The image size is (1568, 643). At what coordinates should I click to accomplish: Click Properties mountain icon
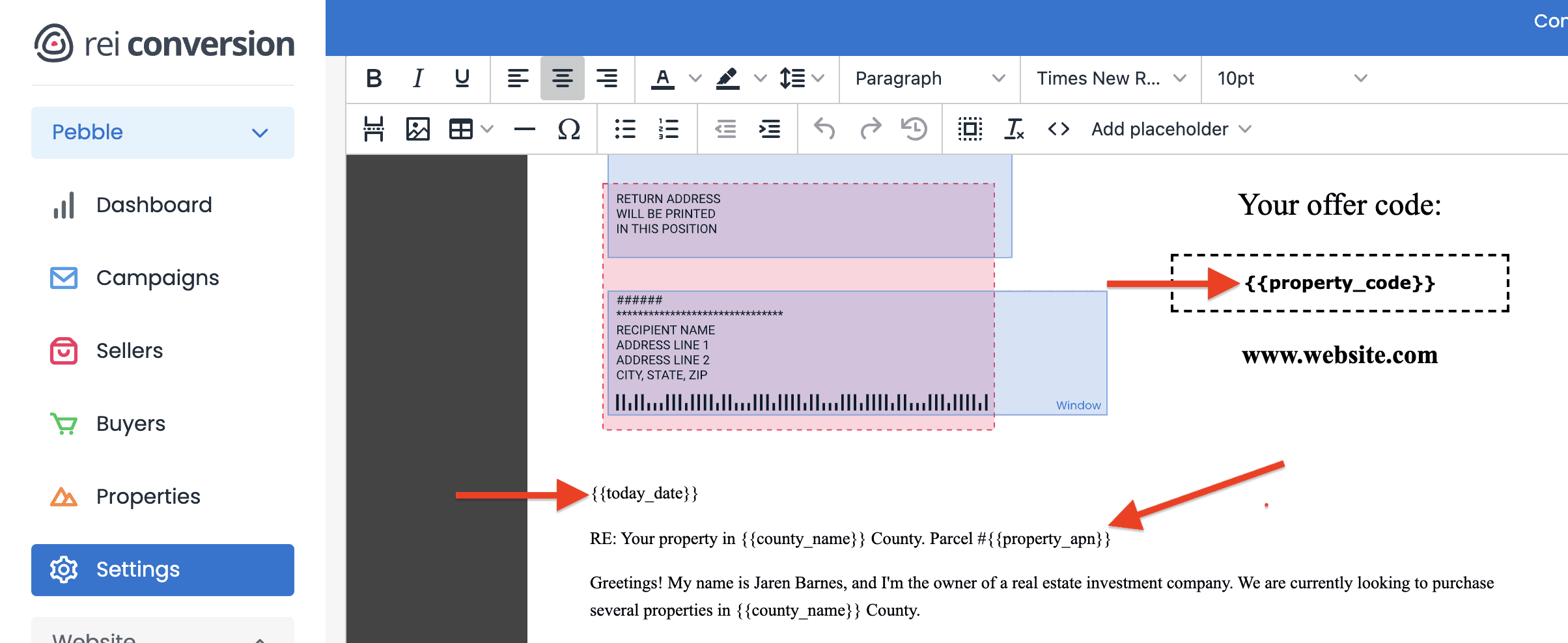64,497
